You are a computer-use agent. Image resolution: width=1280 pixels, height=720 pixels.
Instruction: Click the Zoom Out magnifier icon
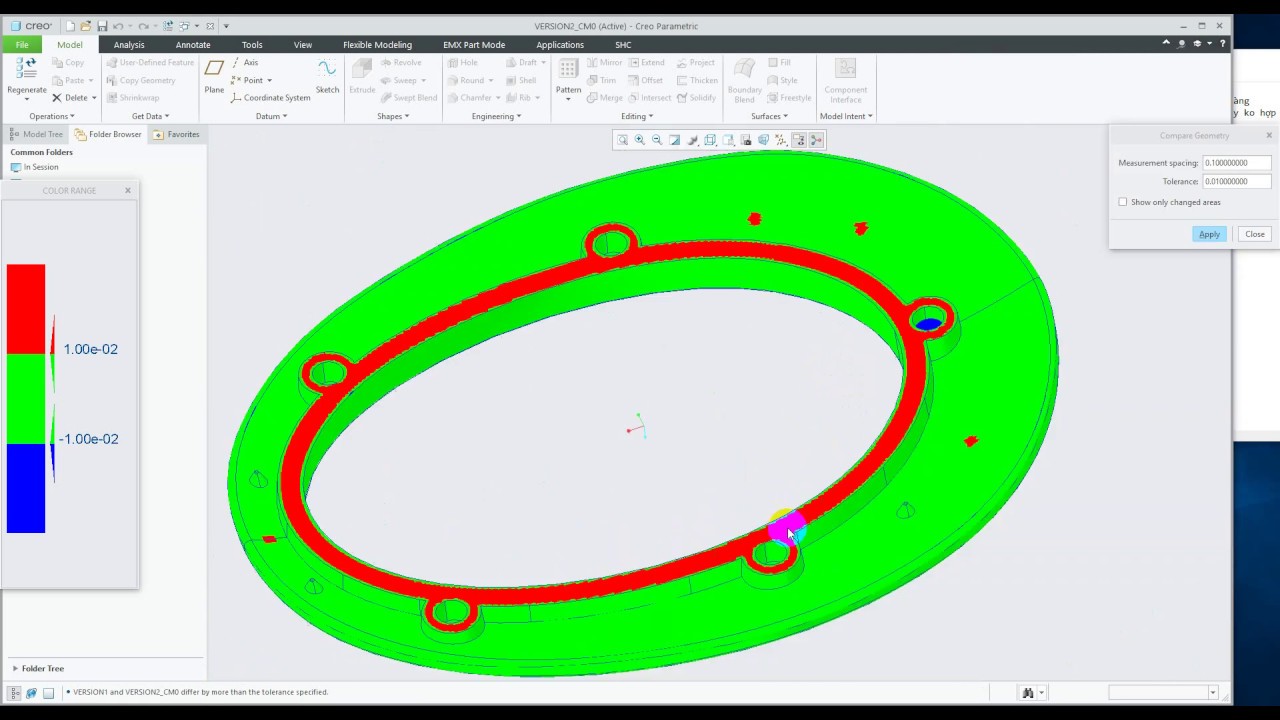click(x=657, y=140)
